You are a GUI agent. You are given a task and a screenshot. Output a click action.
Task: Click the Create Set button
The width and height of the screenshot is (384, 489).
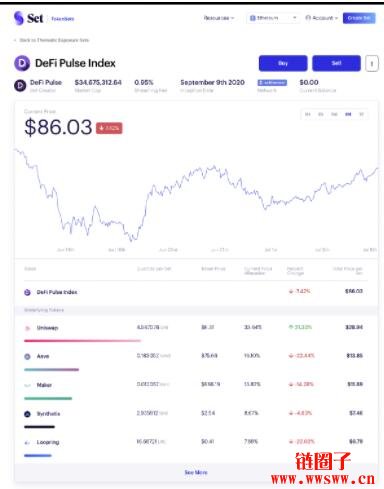(359, 18)
